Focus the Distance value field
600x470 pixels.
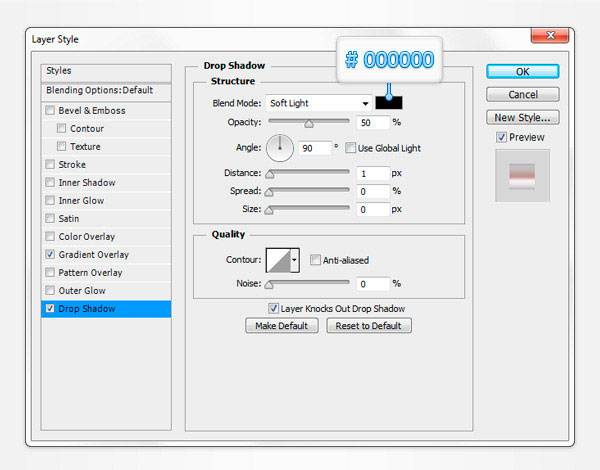click(x=373, y=173)
